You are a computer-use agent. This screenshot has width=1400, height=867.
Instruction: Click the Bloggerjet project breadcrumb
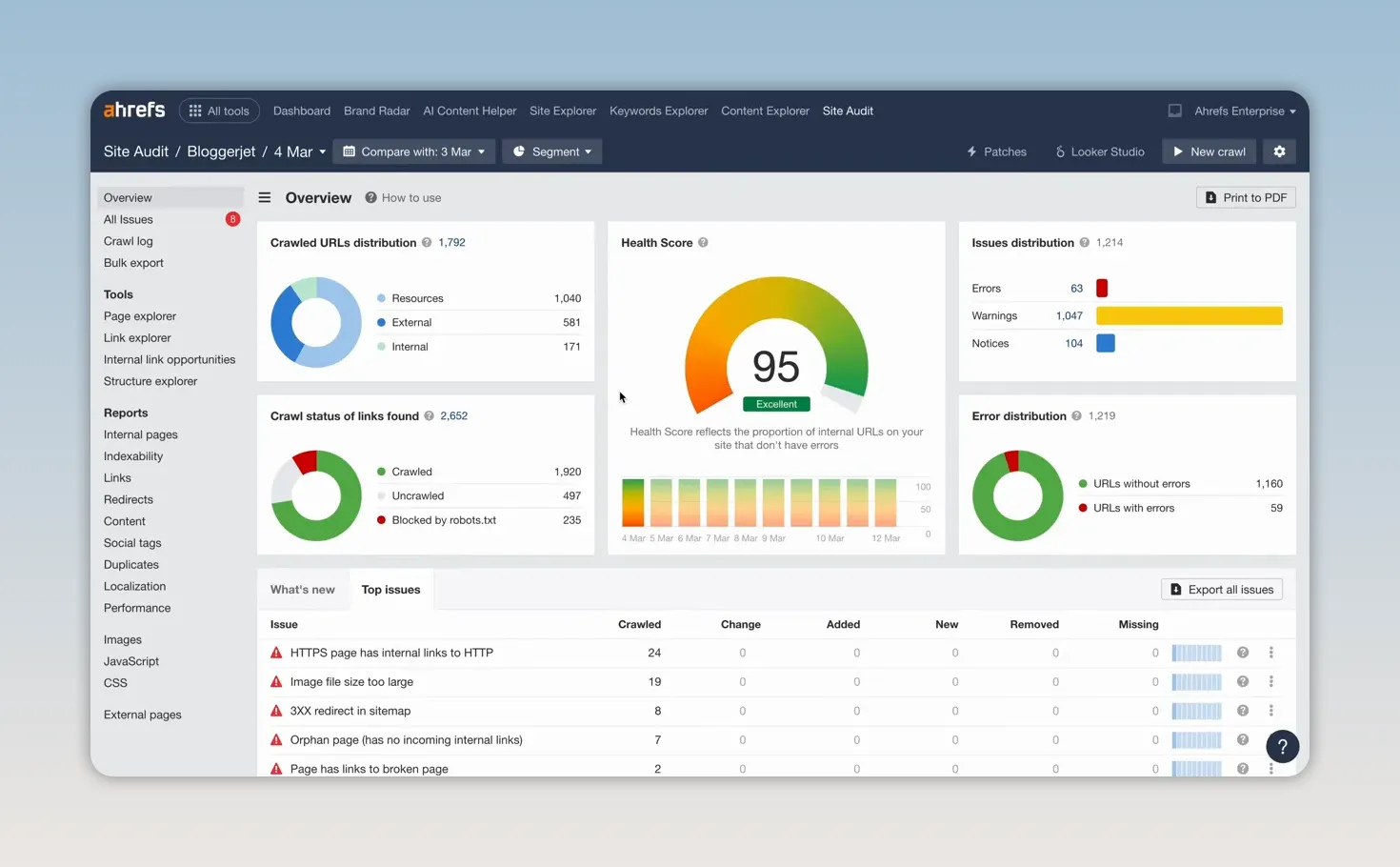tap(221, 151)
